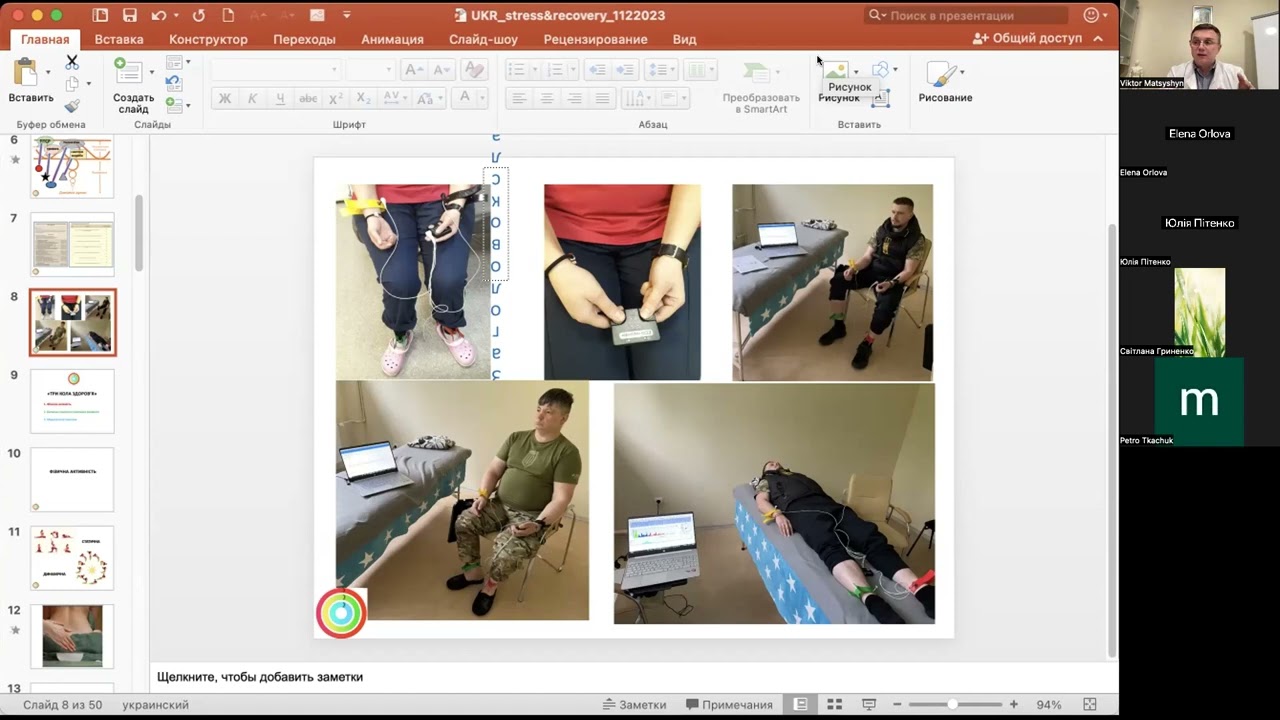
Task: Select slide 12 thumbnail in the panel
Action: point(72,636)
